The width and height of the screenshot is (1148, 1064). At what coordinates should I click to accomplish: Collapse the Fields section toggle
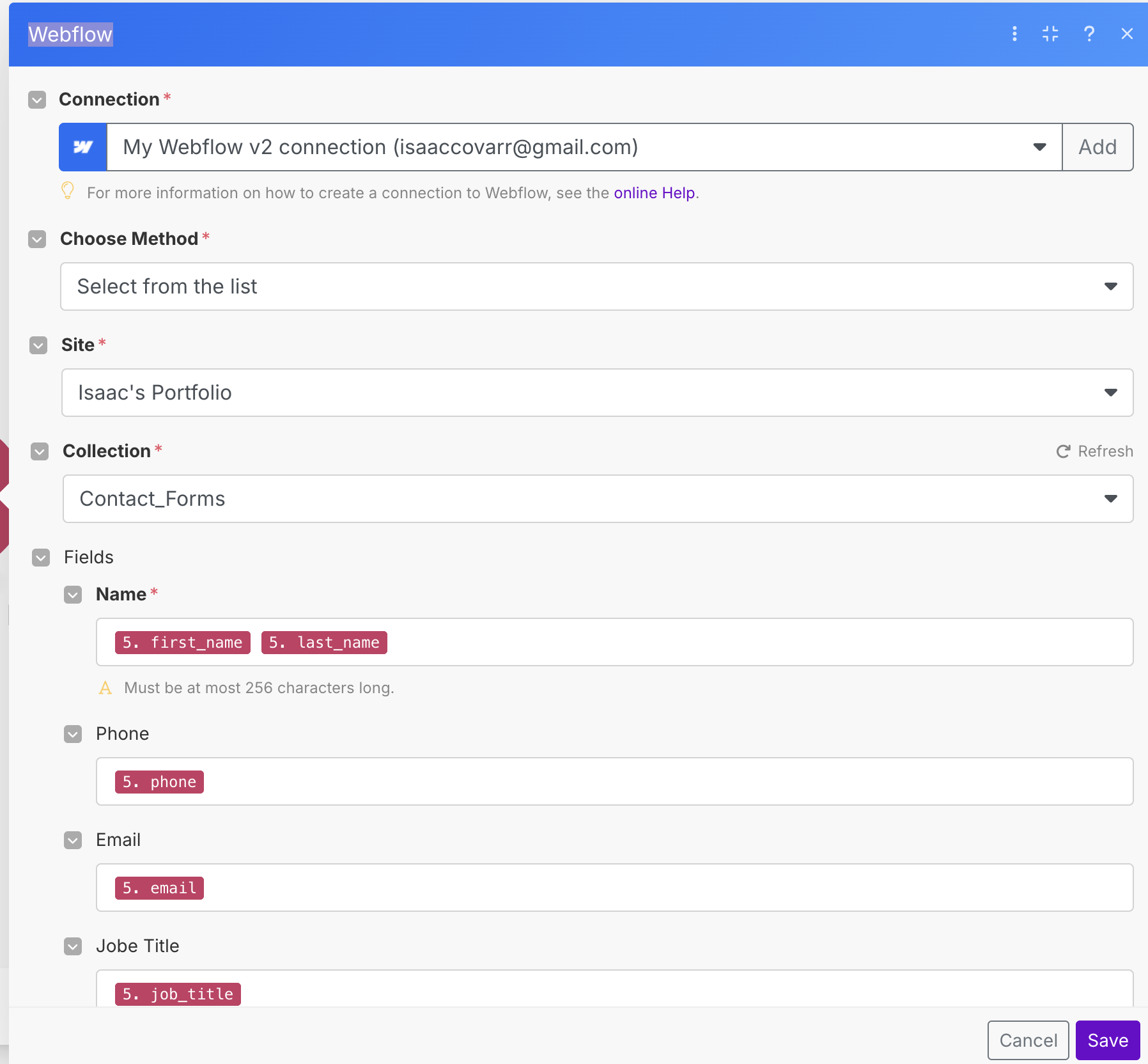[41, 558]
